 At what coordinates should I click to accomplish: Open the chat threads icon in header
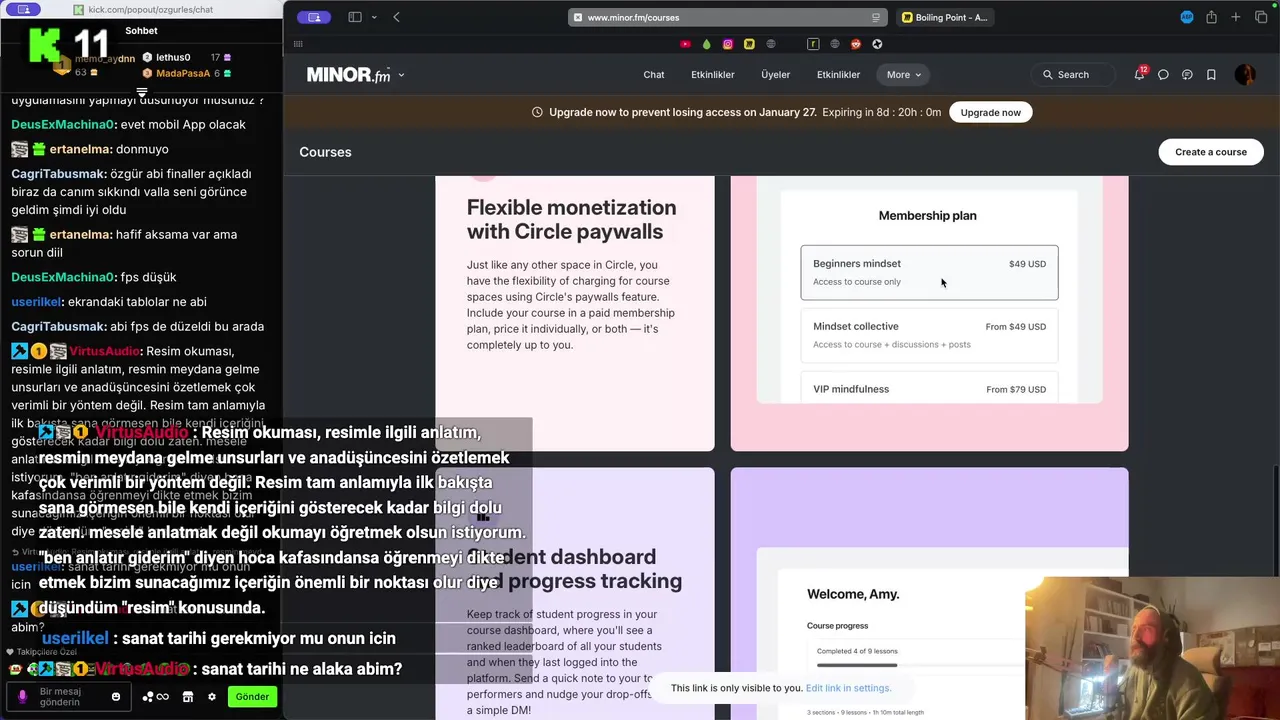click(x=1187, y=75)
